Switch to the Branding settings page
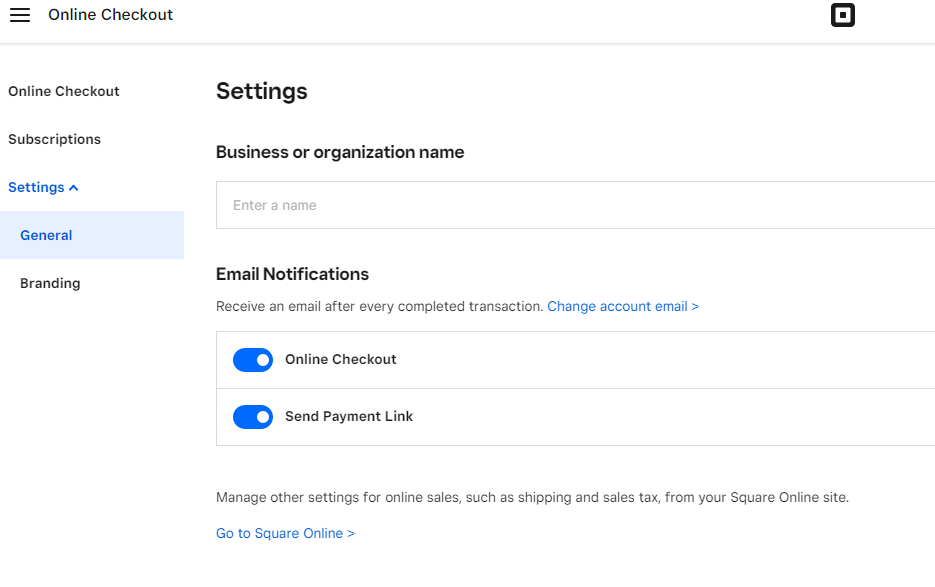Image resolution: width=935 pixels, height=587 pixels. (x=50, y=283)
